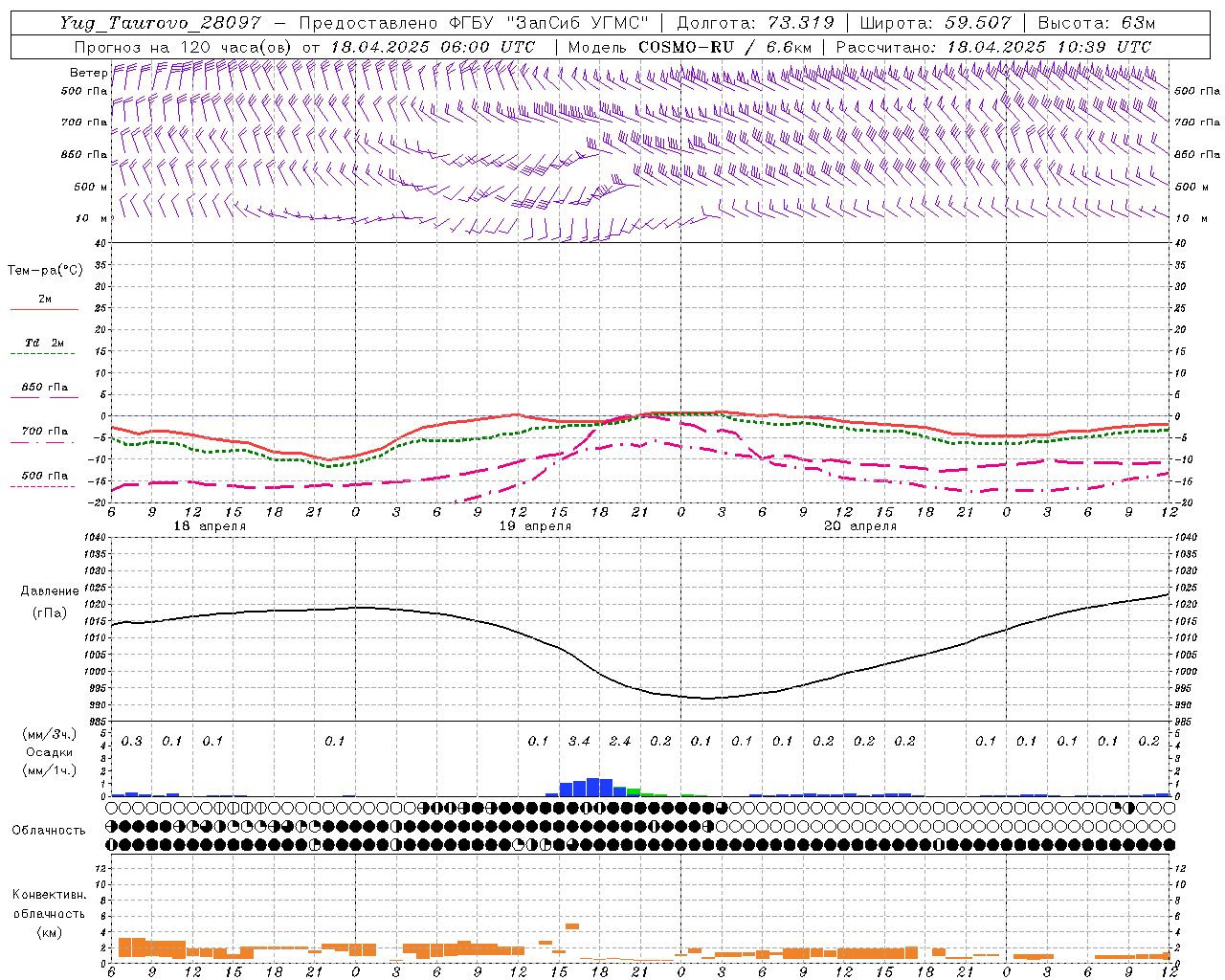1225x980 pixels.
Task: Click the Осадки panel label
Action: tap(49, 752)
